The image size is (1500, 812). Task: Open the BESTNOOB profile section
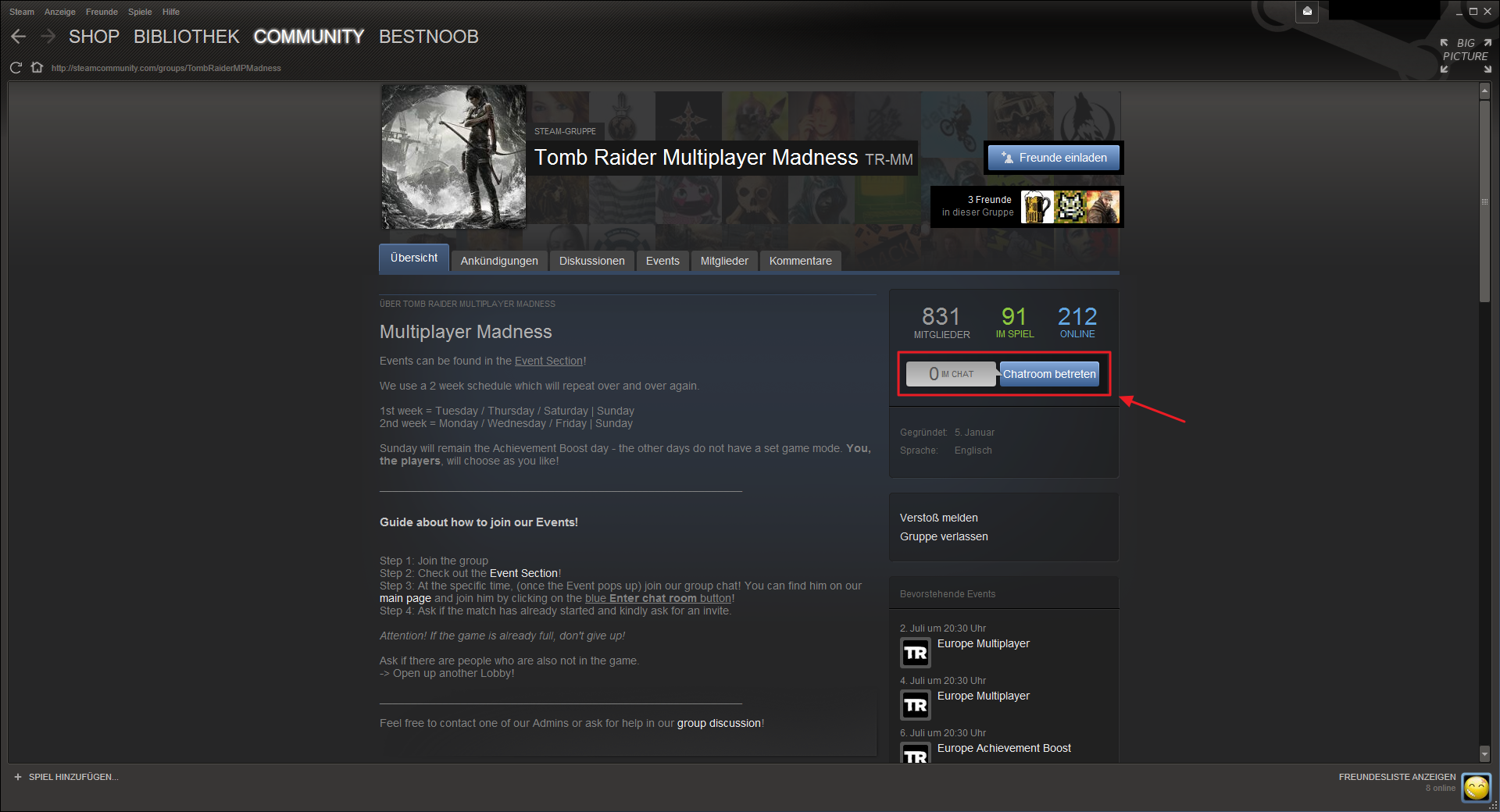(x=429, y=37)
